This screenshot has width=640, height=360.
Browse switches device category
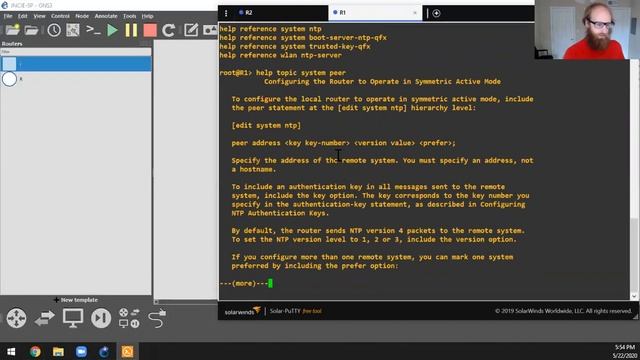coord(44,318)
